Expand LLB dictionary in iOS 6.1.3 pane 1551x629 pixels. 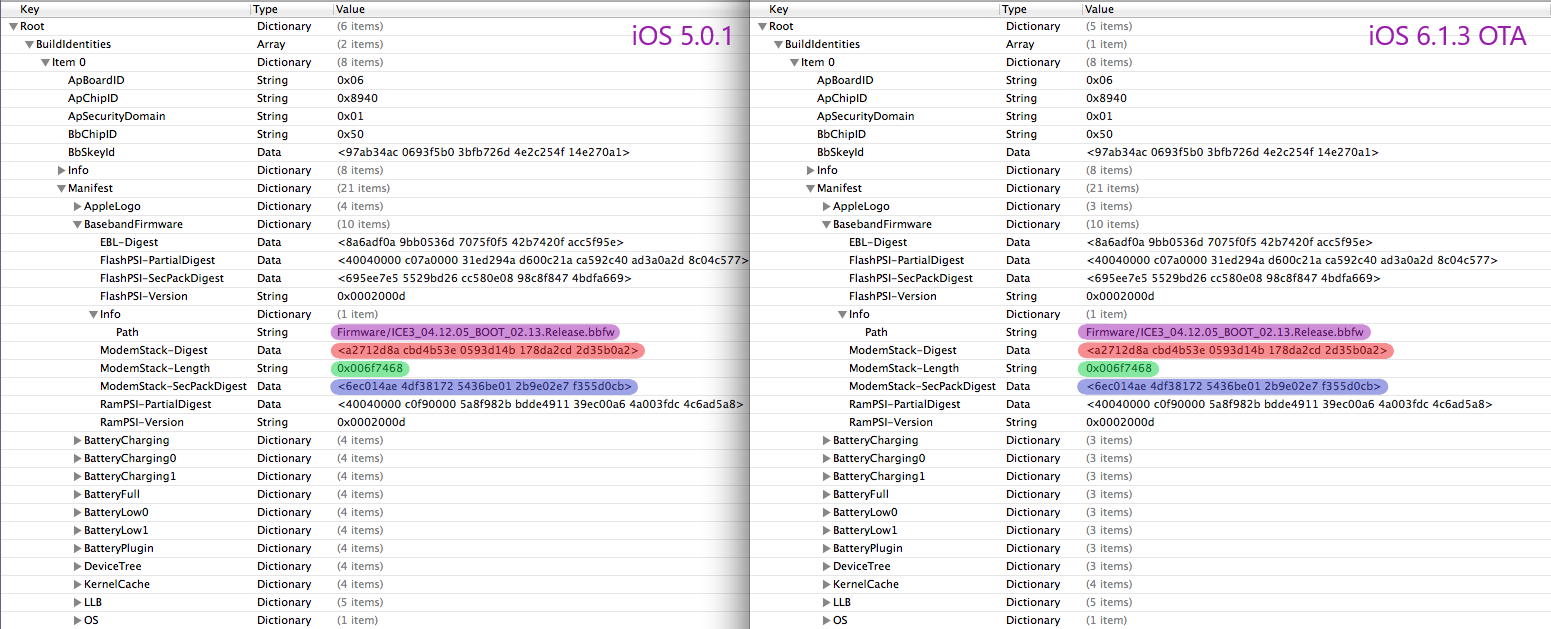[x=826, y=602]
